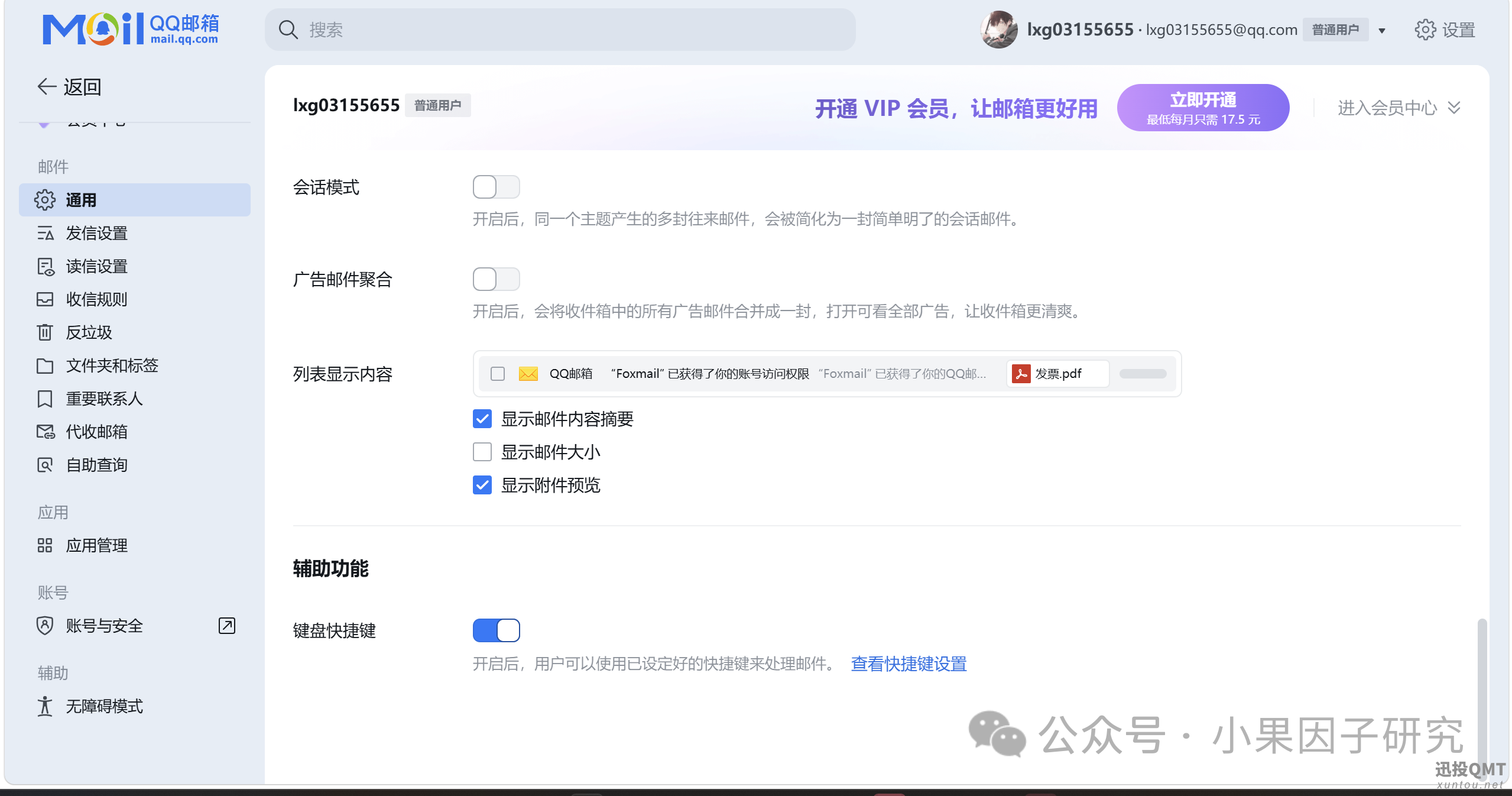Image resolution: width=1512 pixels, height=796 pixels.
Task: Toggle the 会话模式 switch
Action: [496, 187]
